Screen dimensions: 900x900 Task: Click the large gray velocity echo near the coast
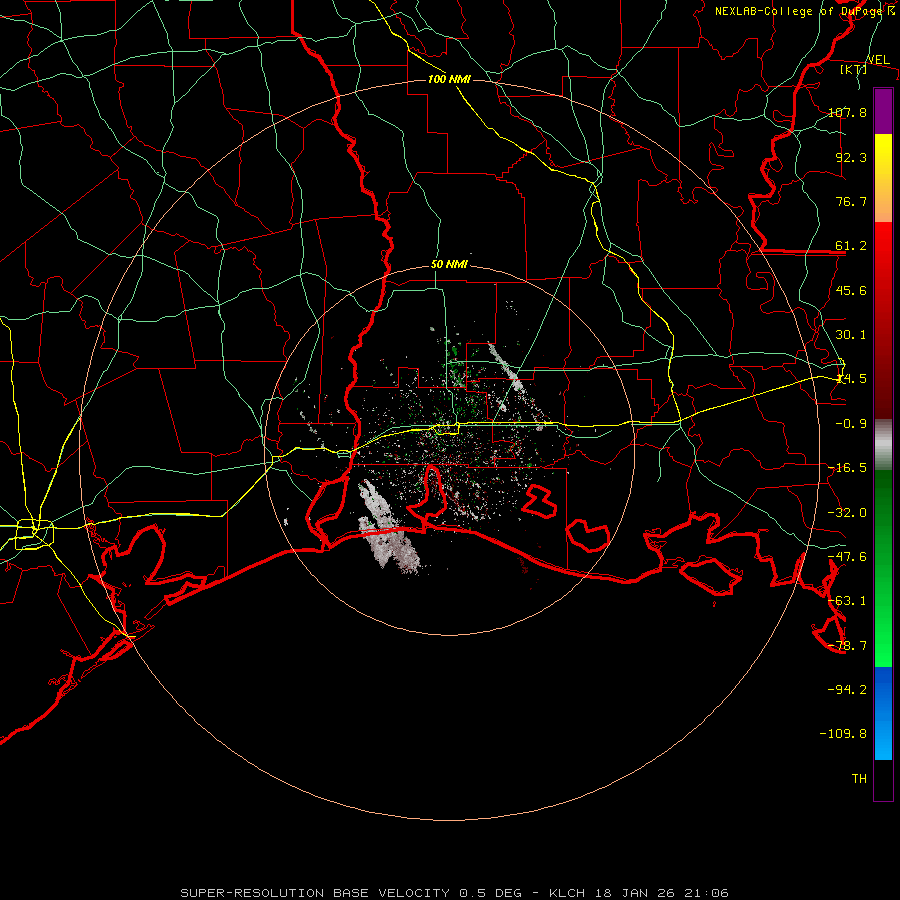click(387, 531)
